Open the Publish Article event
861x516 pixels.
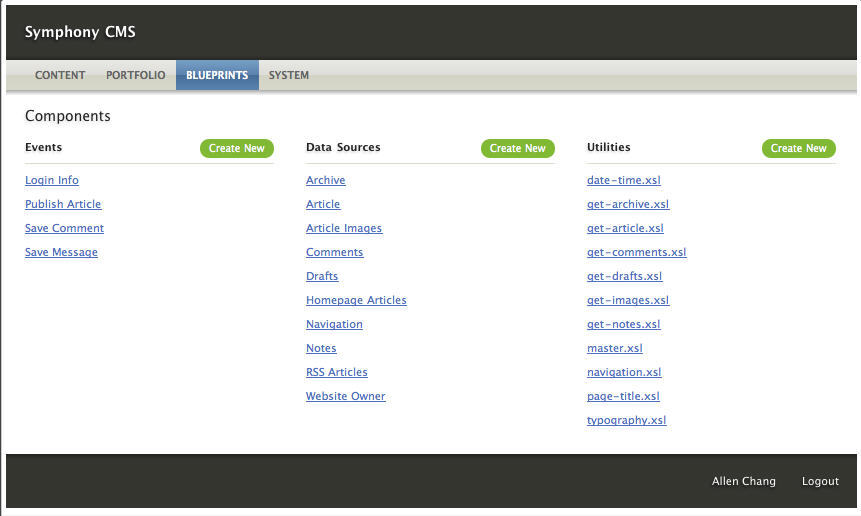tap(63, 204)
